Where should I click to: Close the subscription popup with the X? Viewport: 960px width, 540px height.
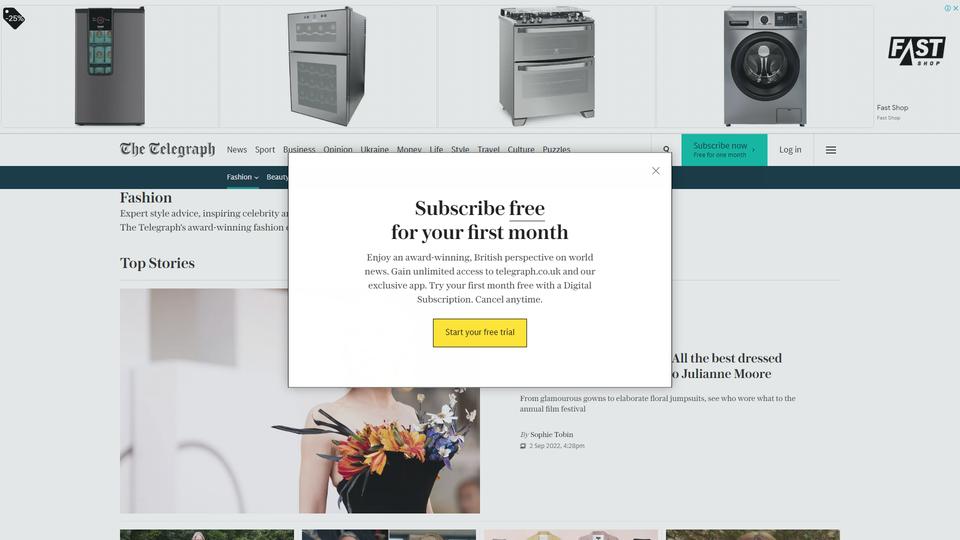coord(656,171)
